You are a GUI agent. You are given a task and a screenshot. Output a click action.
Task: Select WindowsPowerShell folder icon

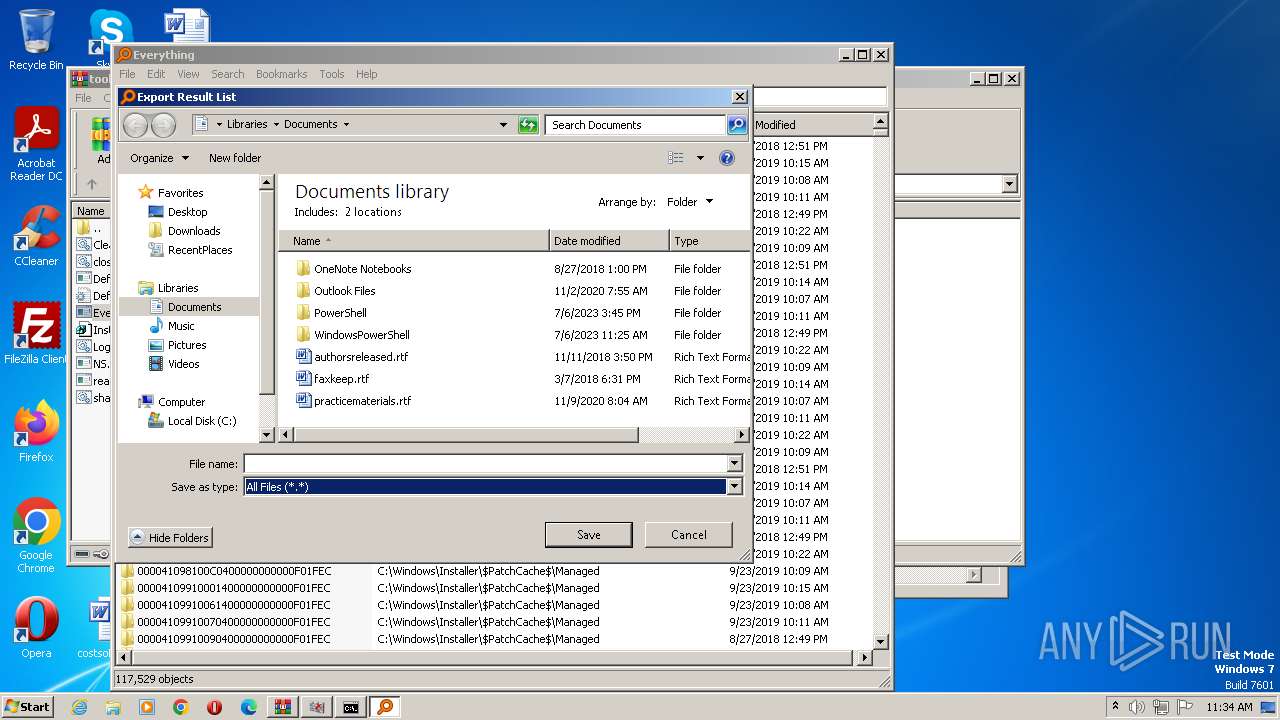(304, 335)
